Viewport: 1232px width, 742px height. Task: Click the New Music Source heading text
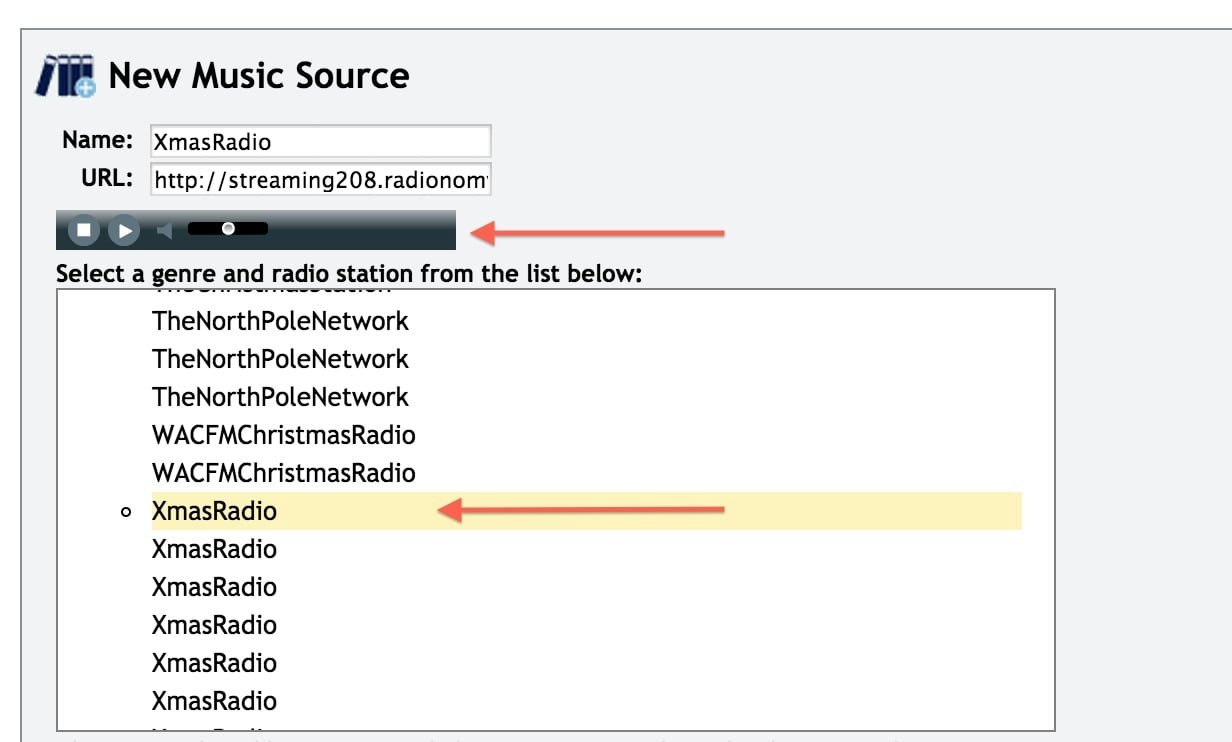[258, 76]
